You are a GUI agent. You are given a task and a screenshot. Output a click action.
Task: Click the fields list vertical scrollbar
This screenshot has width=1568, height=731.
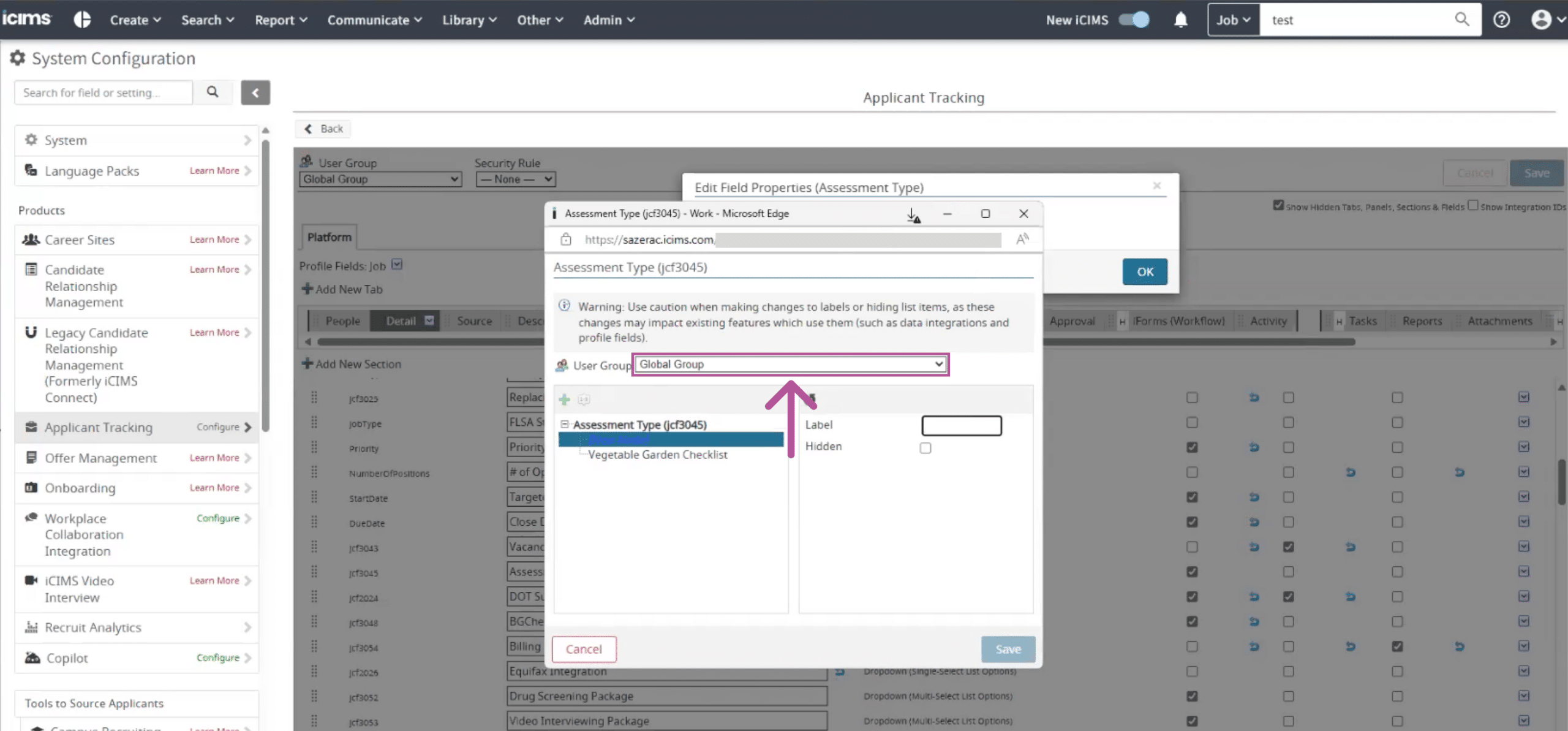point(1561,481)
